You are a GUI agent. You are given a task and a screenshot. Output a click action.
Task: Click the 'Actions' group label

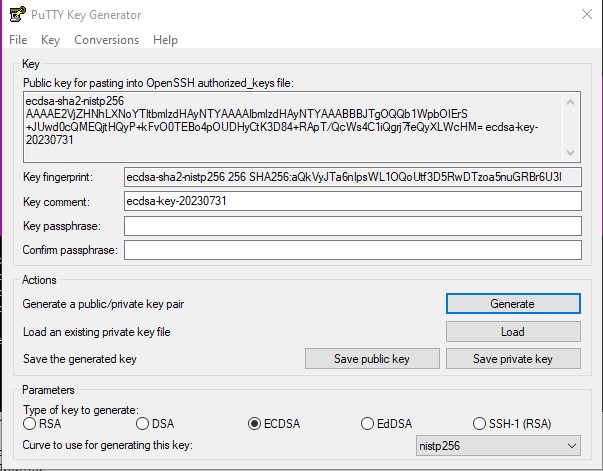(39, 280)
